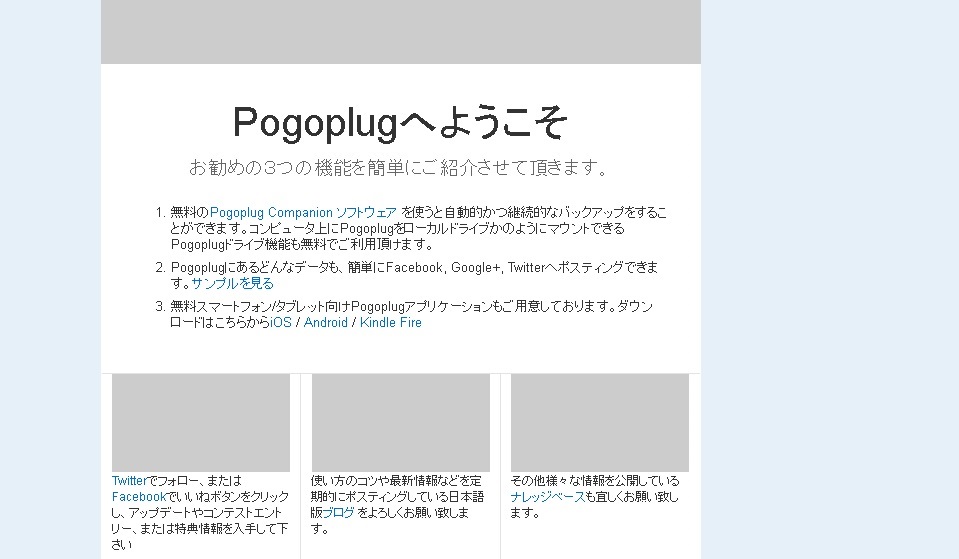The height and width of the screenshot is (559, 959).
Task: Follow the Twitter link
Action: point(129,481)
